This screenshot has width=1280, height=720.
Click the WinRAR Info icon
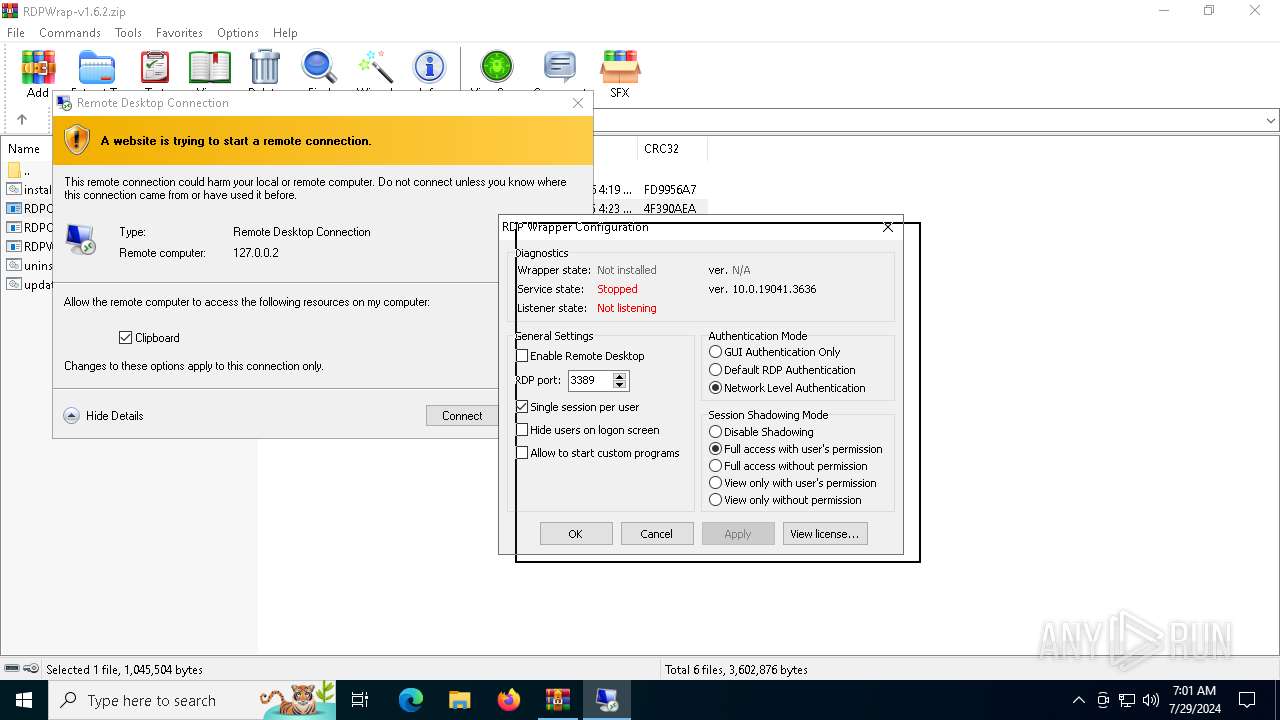(430, 68)
